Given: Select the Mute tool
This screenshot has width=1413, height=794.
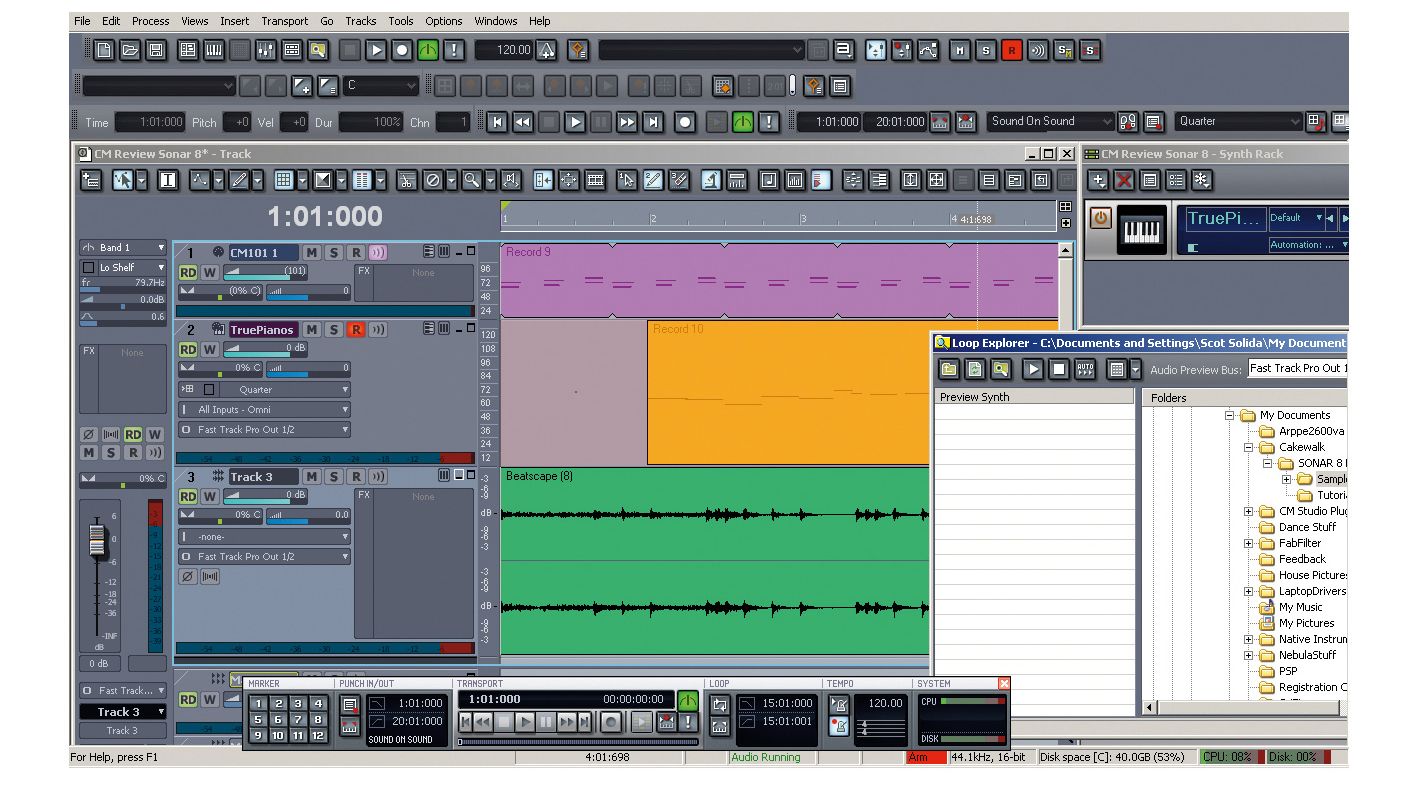Looking at the screenshot, I should 433,180.
